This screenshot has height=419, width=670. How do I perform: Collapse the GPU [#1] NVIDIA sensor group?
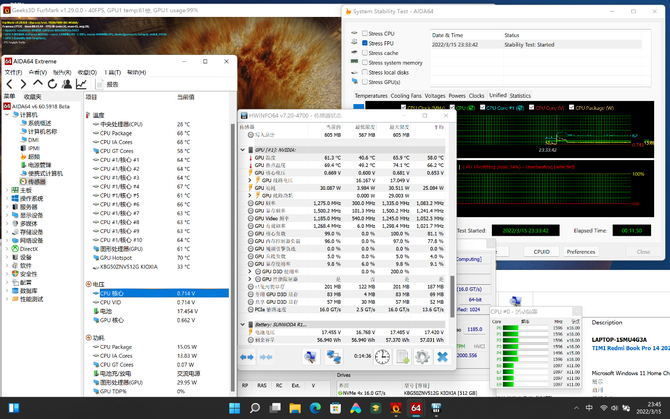pyautogui.click(x=244, y=149)
